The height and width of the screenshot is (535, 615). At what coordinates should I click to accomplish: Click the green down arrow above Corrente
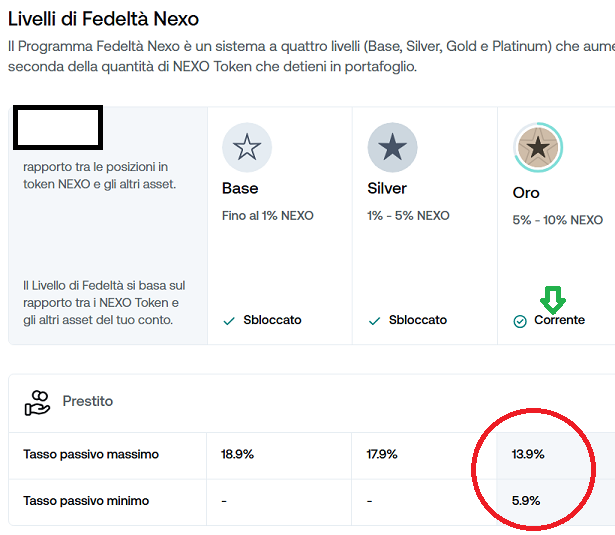point(553,300)
